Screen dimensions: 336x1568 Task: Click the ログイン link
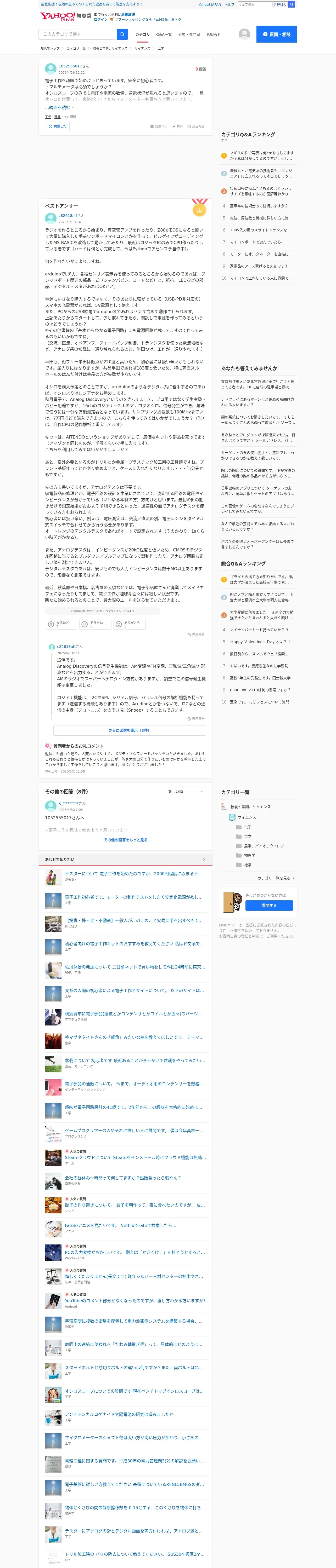[101, 20]
